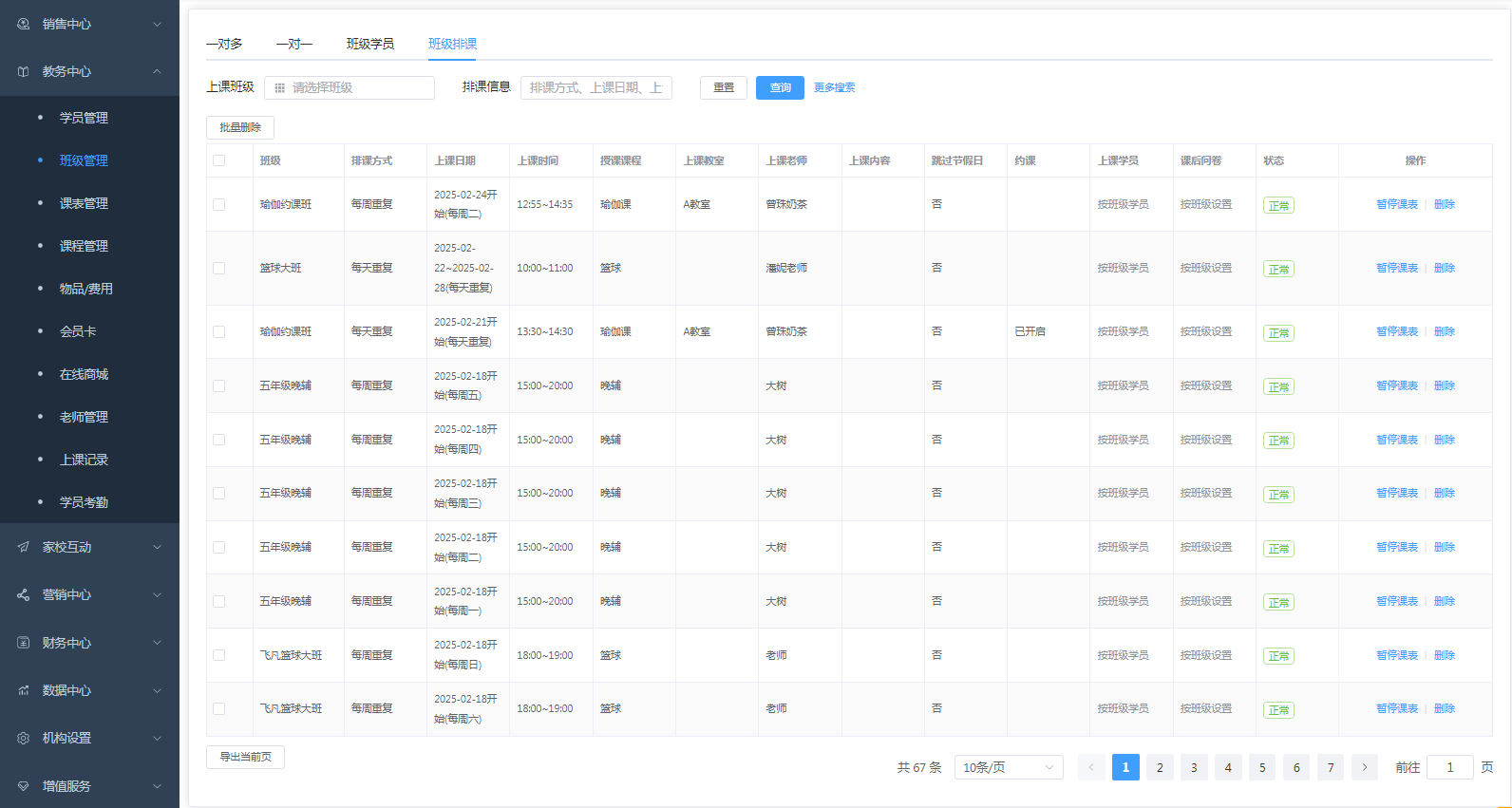Image resolution: width=1512 pixels, height=808 pixels.
Task: Toggle the select-all checkbox in table header
Action: pyautogui.click(x=219, y=160)
